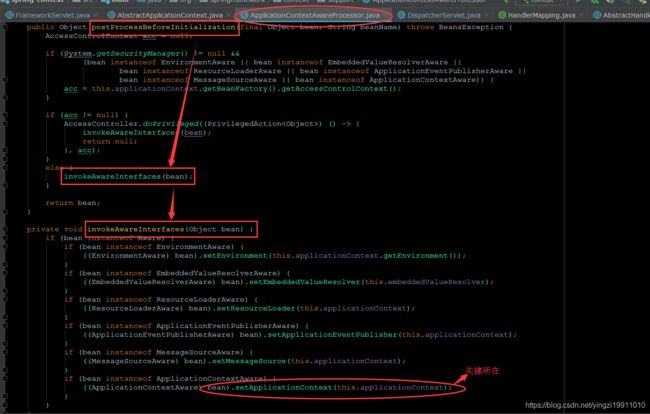Image resolution: width=650 pixels, height=414 pixels.
Task: Click doPrivileged method call
Action: click(x=170, y=124)
